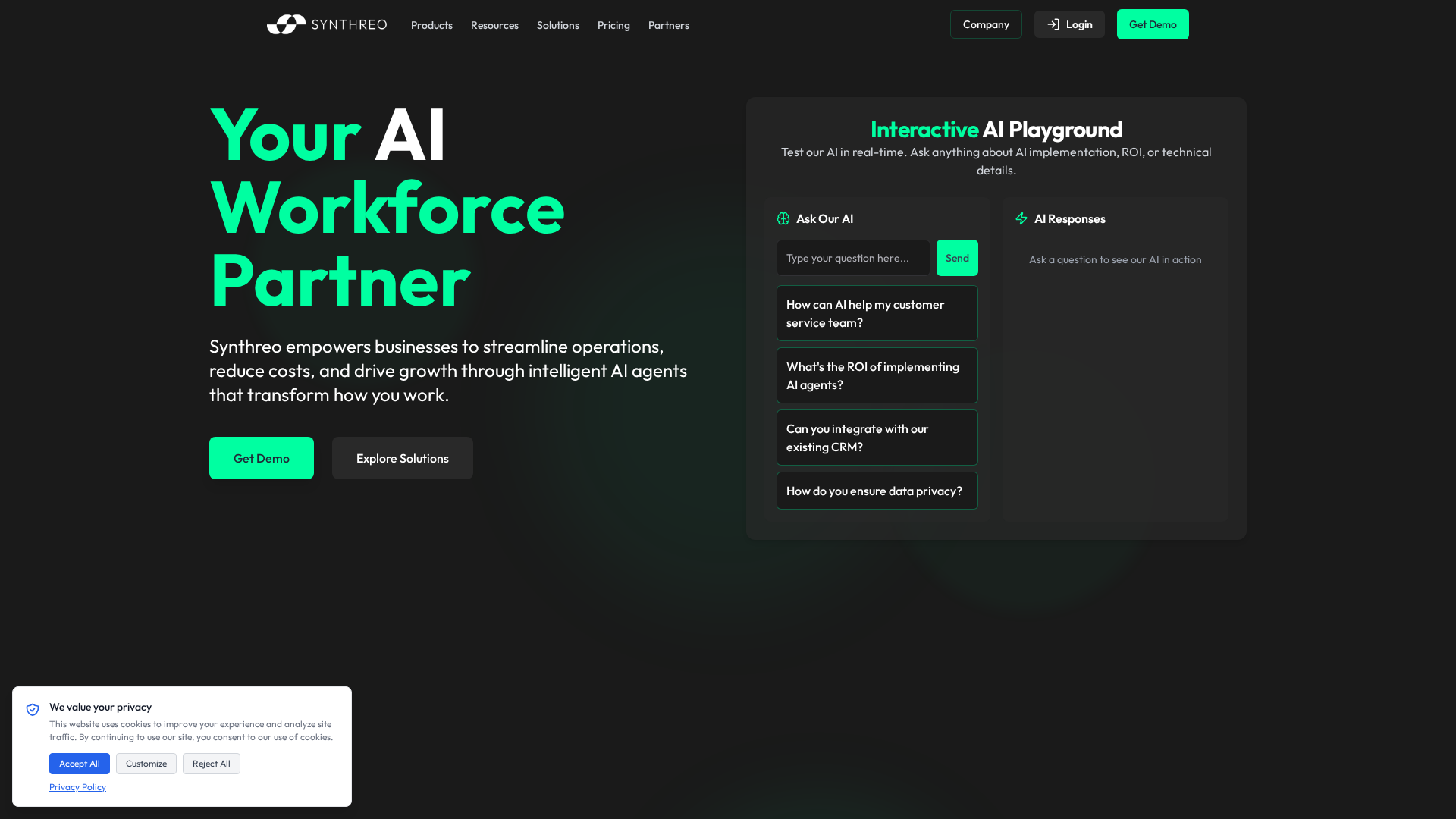Click the ROI of implementing AI agents question

[877, 375]
